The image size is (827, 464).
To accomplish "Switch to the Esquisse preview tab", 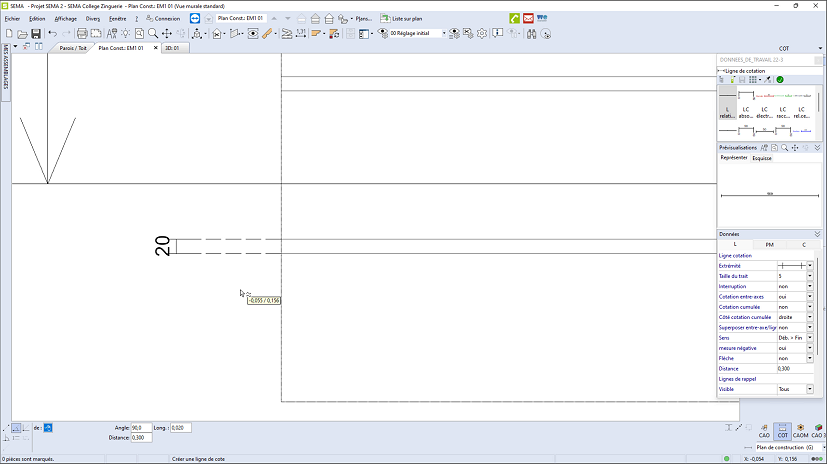I will tap(762, 158).
